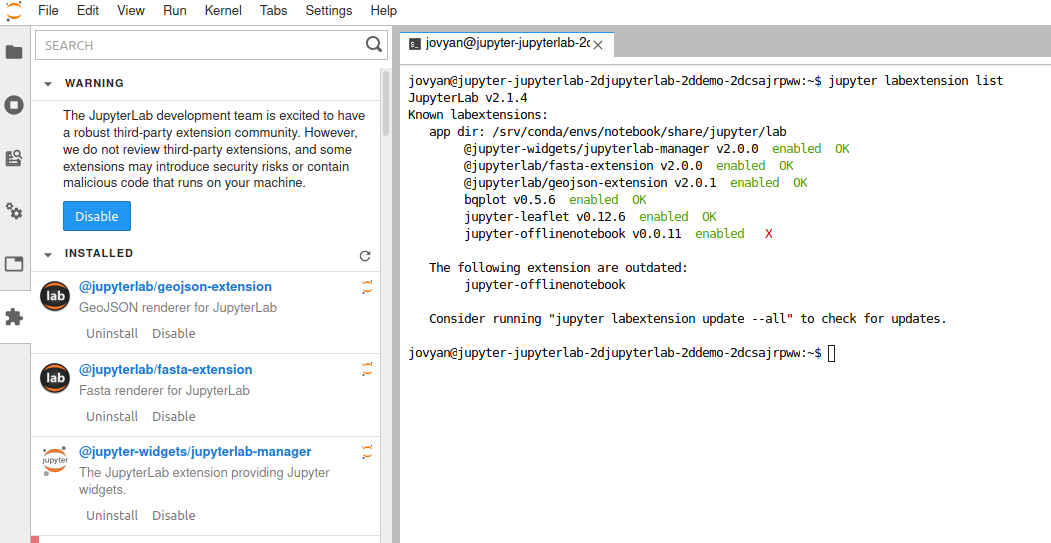The height and width of the screenshot is (543, 1051).
Task: Click the blue Disable button in warning
Action: [97, 216]
